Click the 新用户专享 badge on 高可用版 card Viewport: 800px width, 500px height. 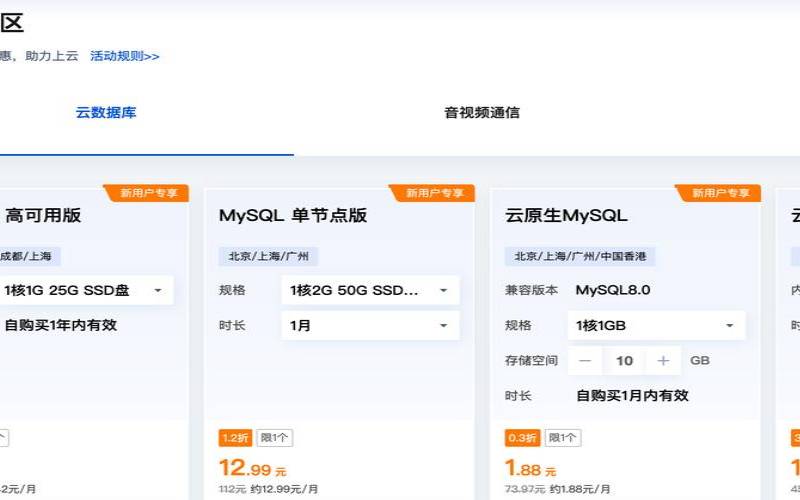147,193
